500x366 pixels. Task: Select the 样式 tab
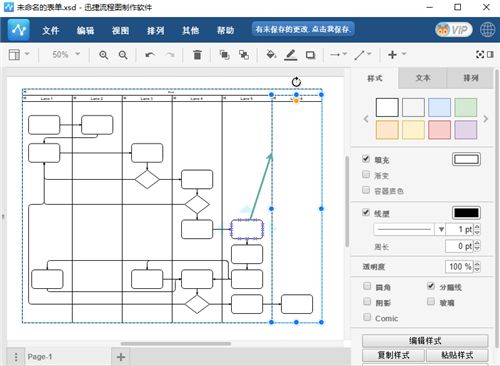point(375,78)
